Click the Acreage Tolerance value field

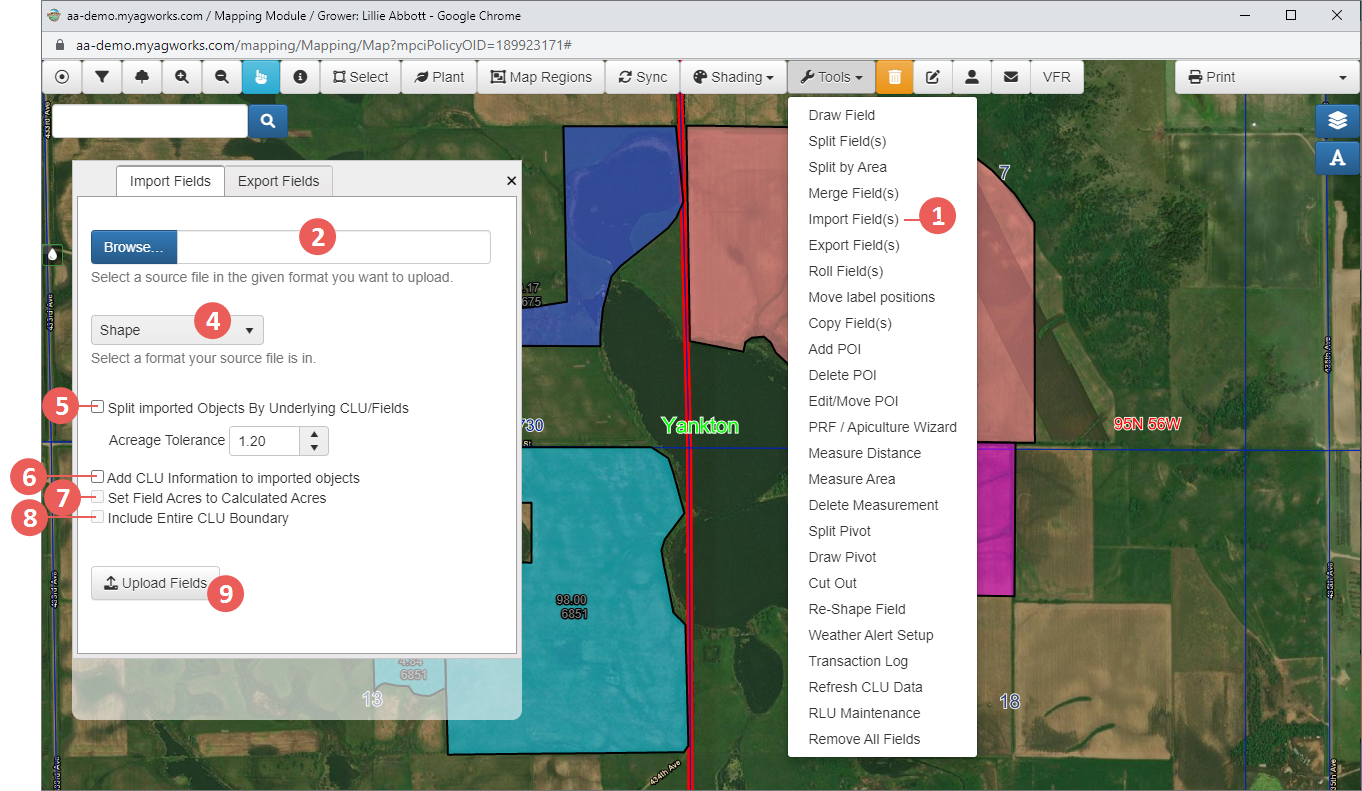(265, 441)
